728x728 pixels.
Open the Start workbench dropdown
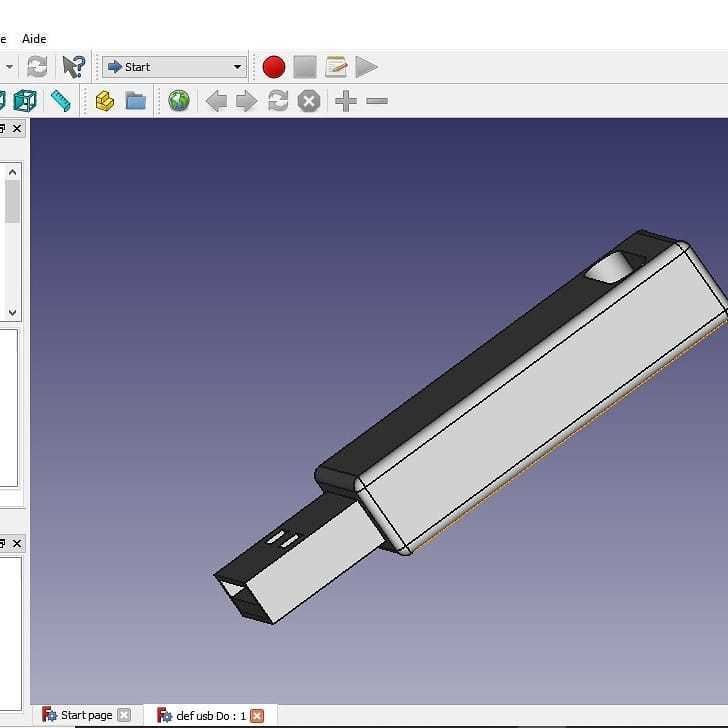pos(175,67)
